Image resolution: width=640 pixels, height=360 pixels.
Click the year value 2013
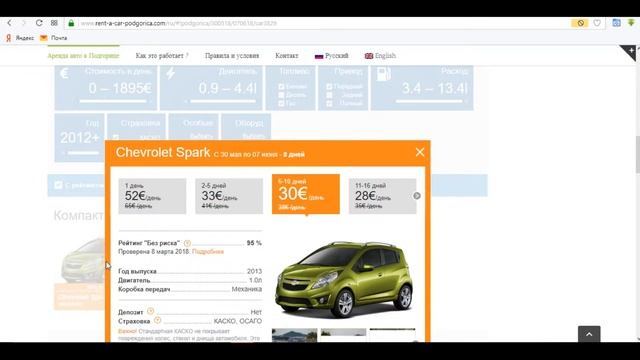pyautogui.click(x=254, y=271)
